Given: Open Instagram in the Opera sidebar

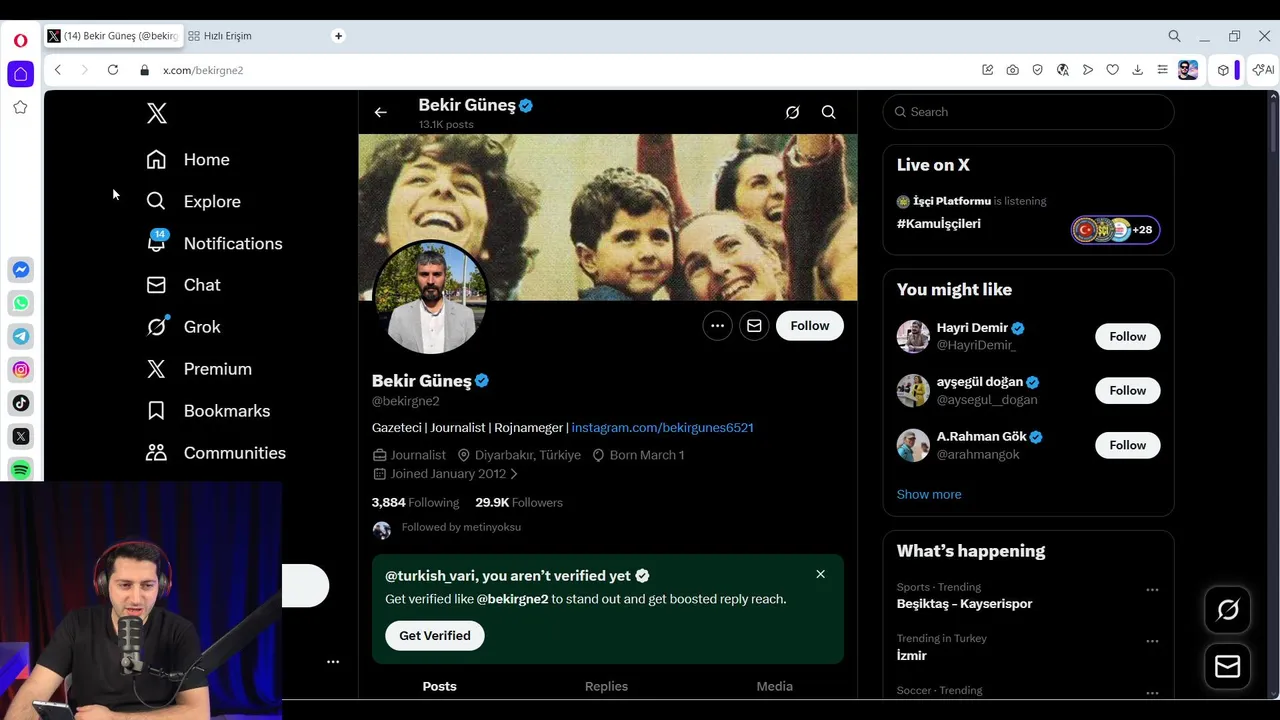Looking at the screenshot, I should [x=21, y=370].
